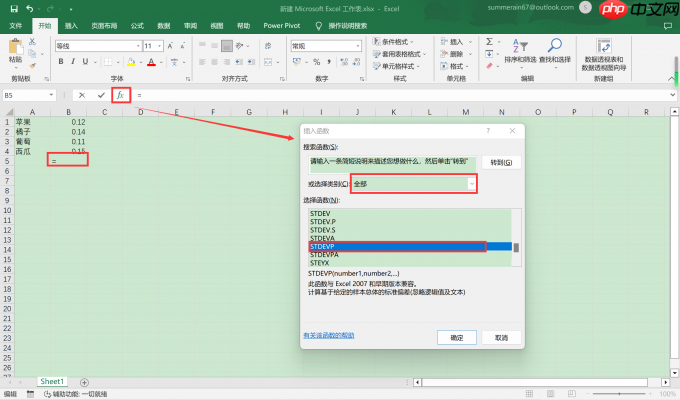Screen dimensions: 680x400
Task: Click the search function description field
Action: [392, 164]
